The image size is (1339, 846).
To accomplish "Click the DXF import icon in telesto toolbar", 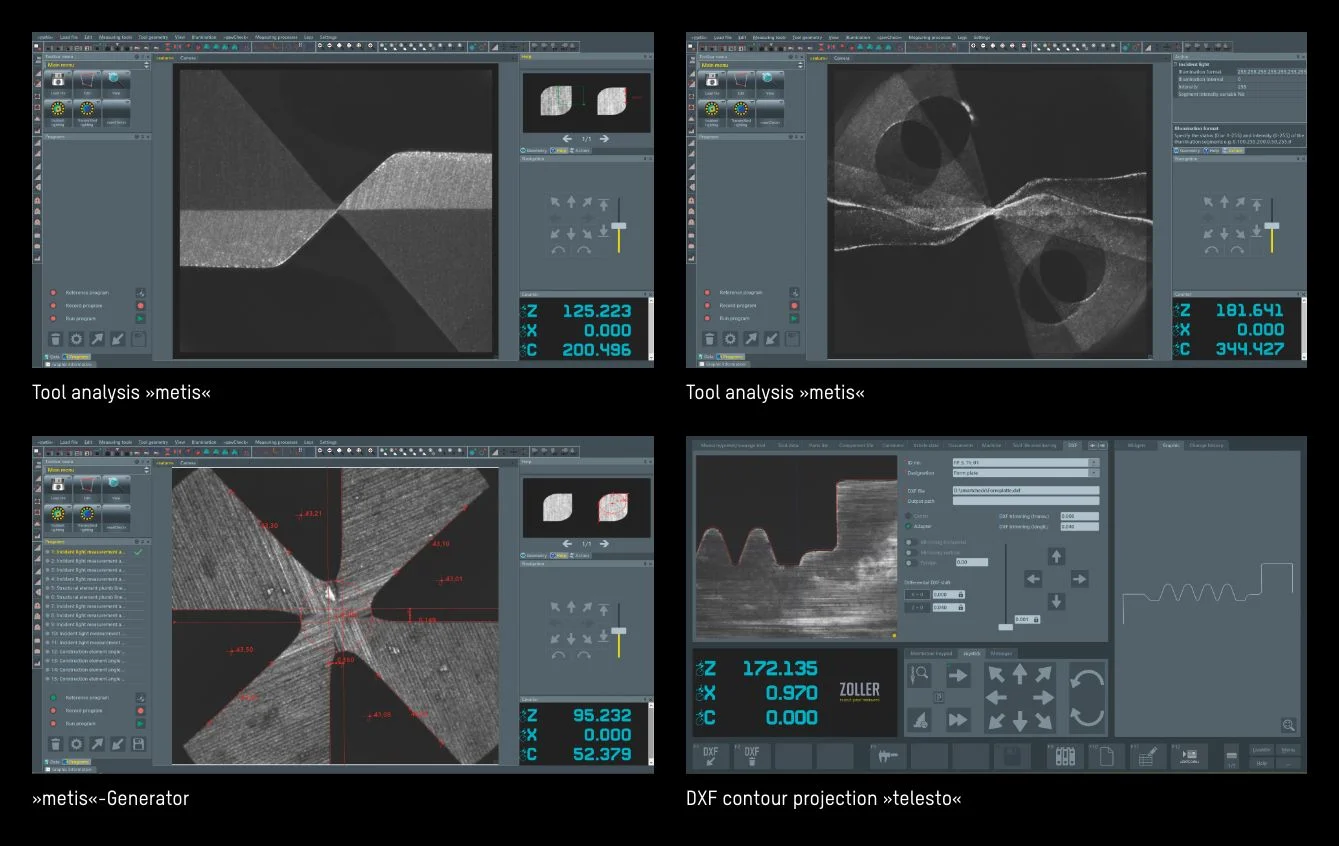I will coord(711,756).
